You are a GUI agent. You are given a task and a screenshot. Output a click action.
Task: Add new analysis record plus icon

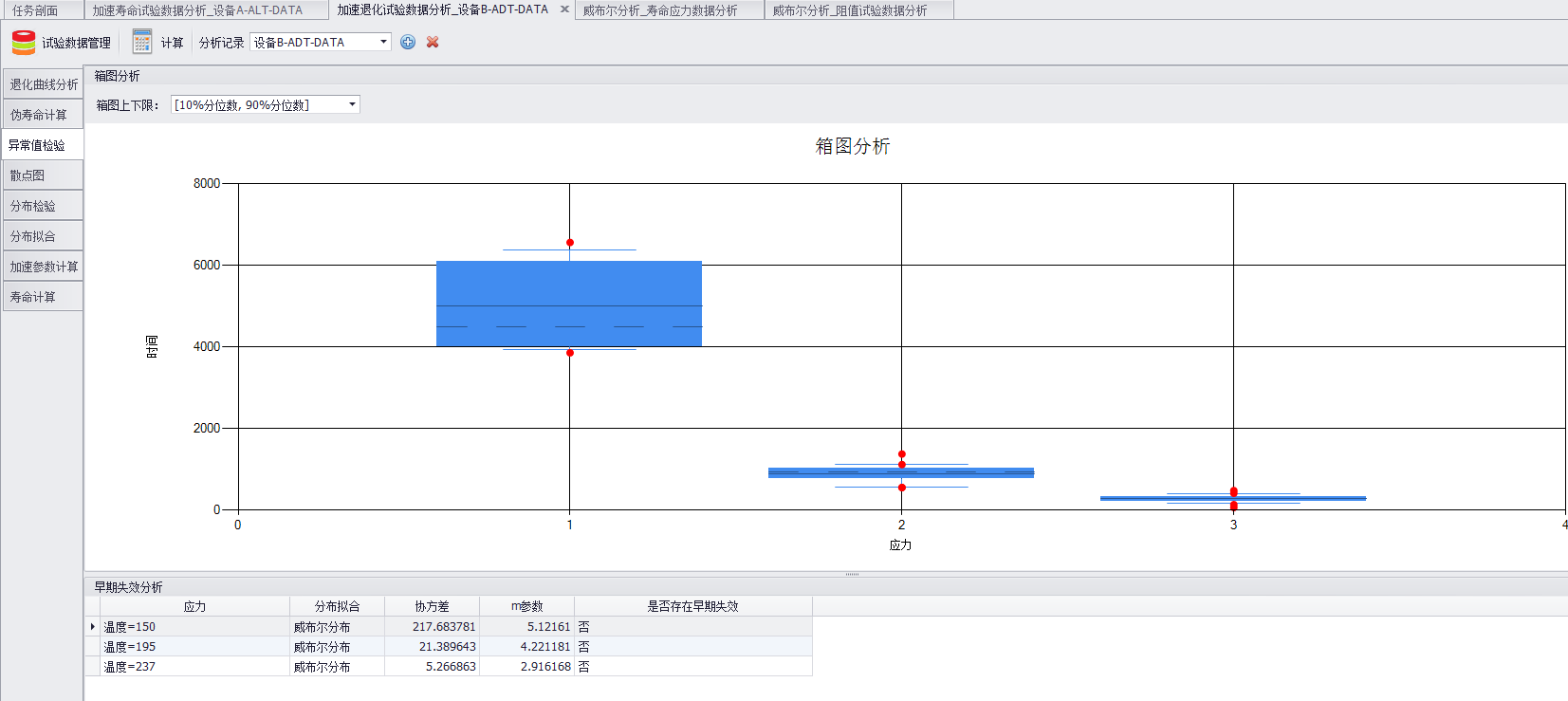[x=408, y=42]
